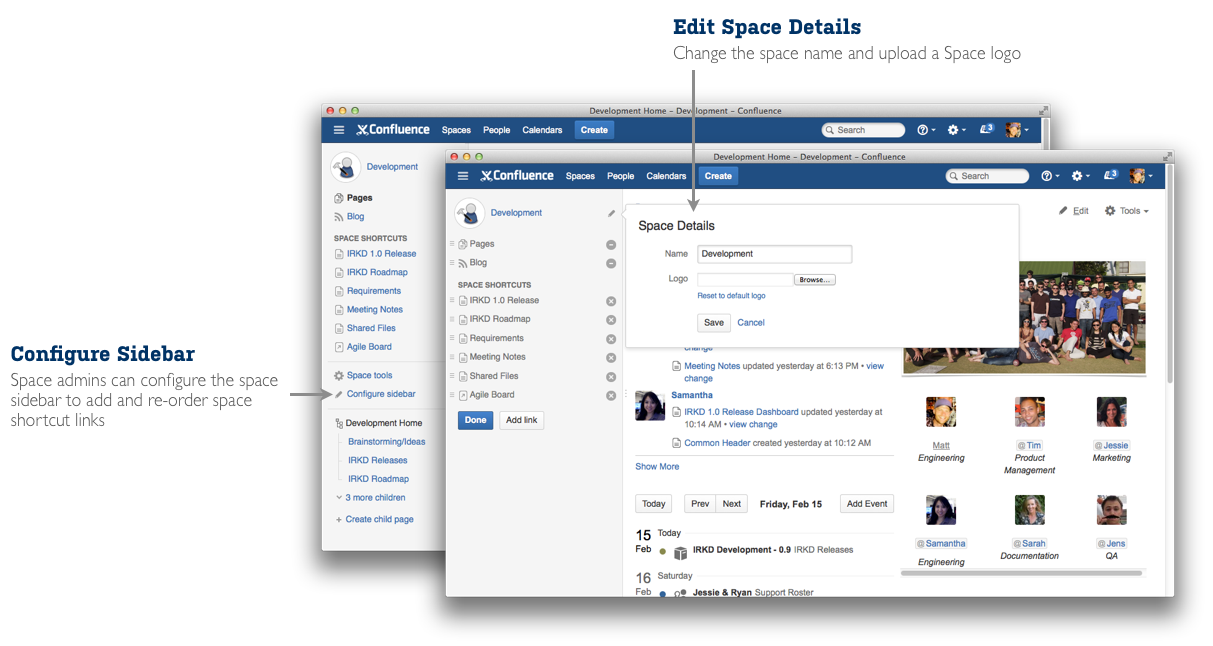The image size is (1213, 646).
Task: Click Create in the back window
Action: coord(594,130)
